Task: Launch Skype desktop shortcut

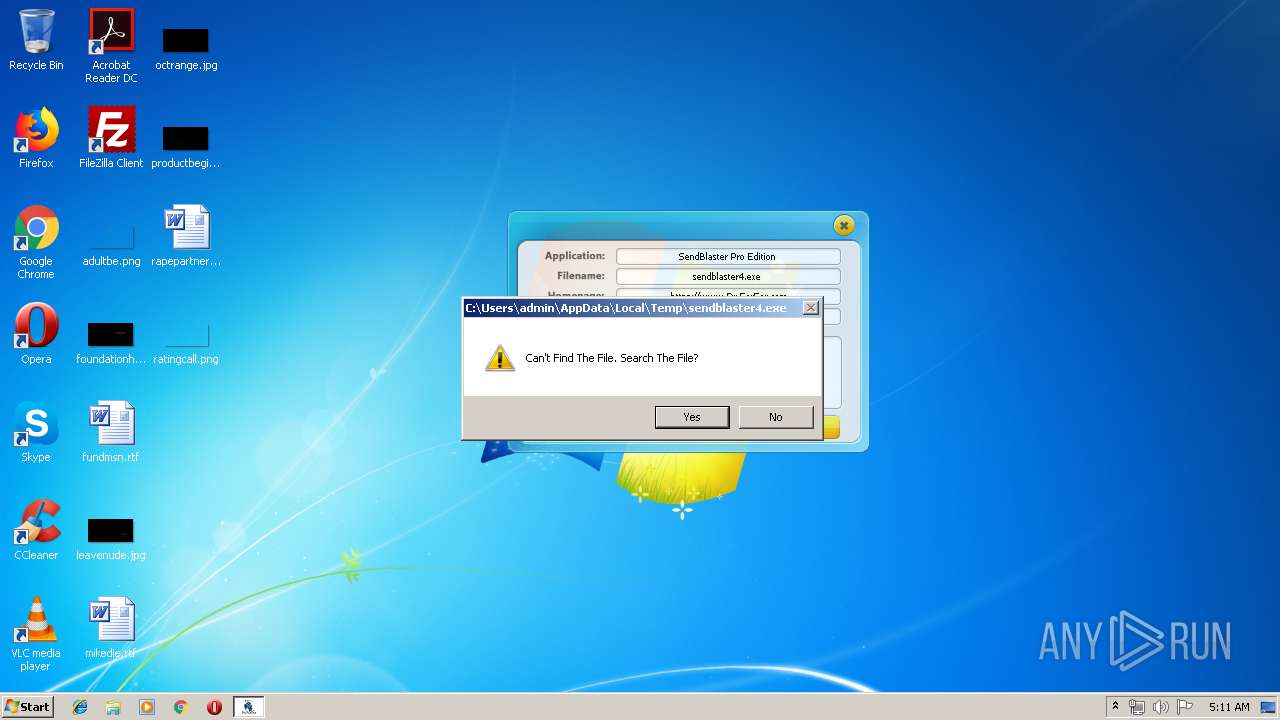Action: (36, 432)
